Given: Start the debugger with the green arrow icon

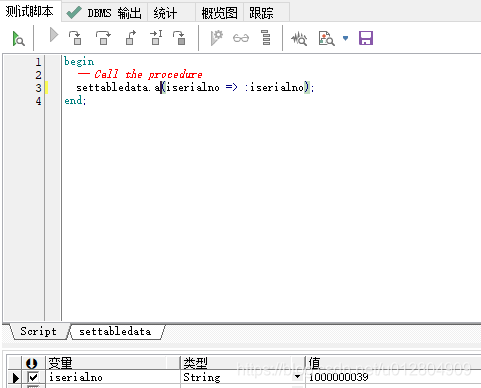Looking at the screenshot, I should (x=18, y=38).
